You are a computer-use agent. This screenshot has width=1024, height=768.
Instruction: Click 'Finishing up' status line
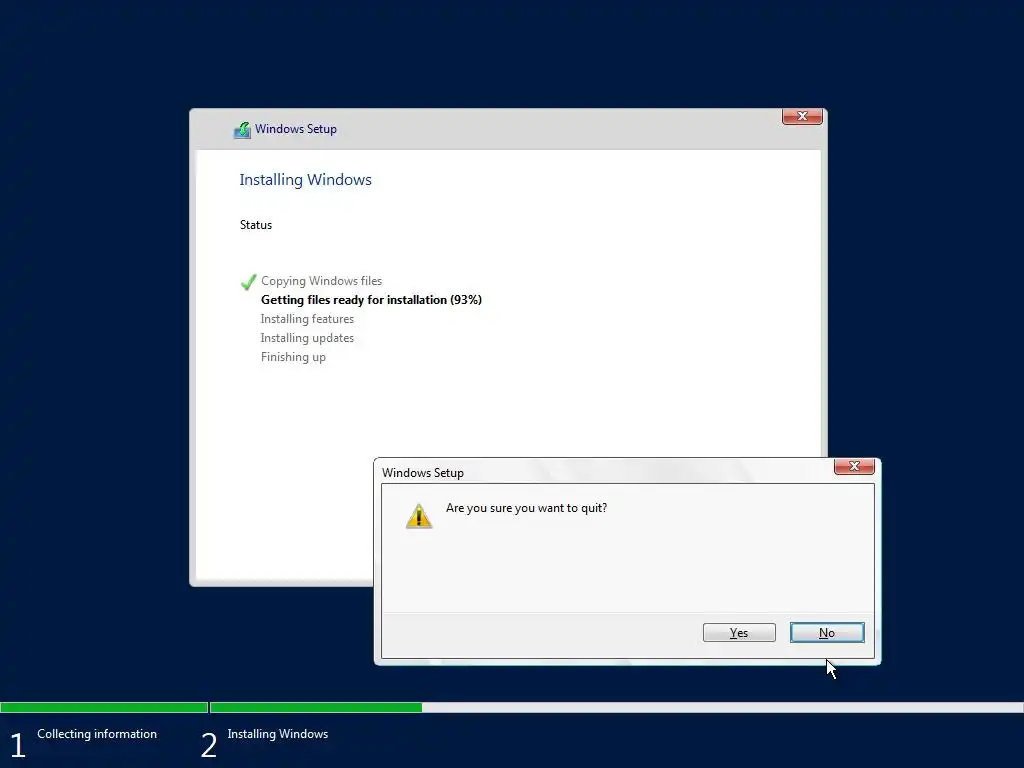(x=293, y=357)
